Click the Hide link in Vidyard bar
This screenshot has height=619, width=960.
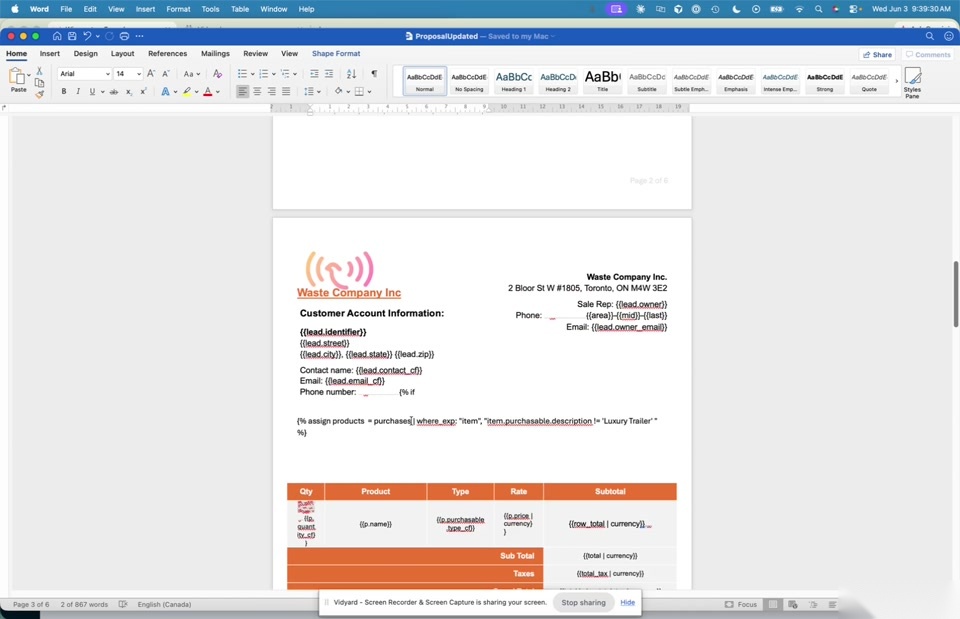click(628, 602)
